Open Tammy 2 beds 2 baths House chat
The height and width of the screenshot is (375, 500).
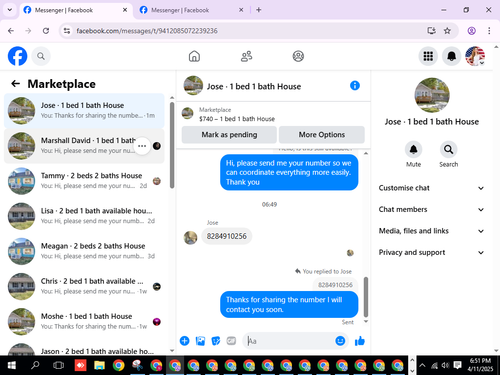tap(84, 181)
